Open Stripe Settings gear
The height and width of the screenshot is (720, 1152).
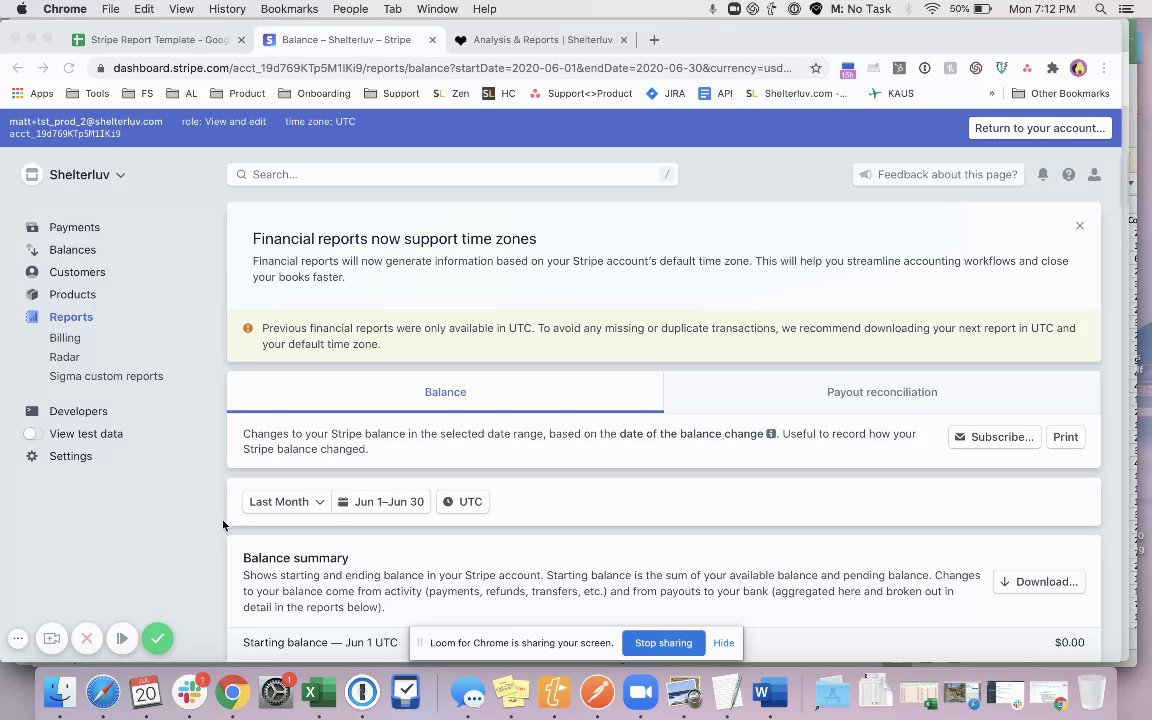pos(32,456)
